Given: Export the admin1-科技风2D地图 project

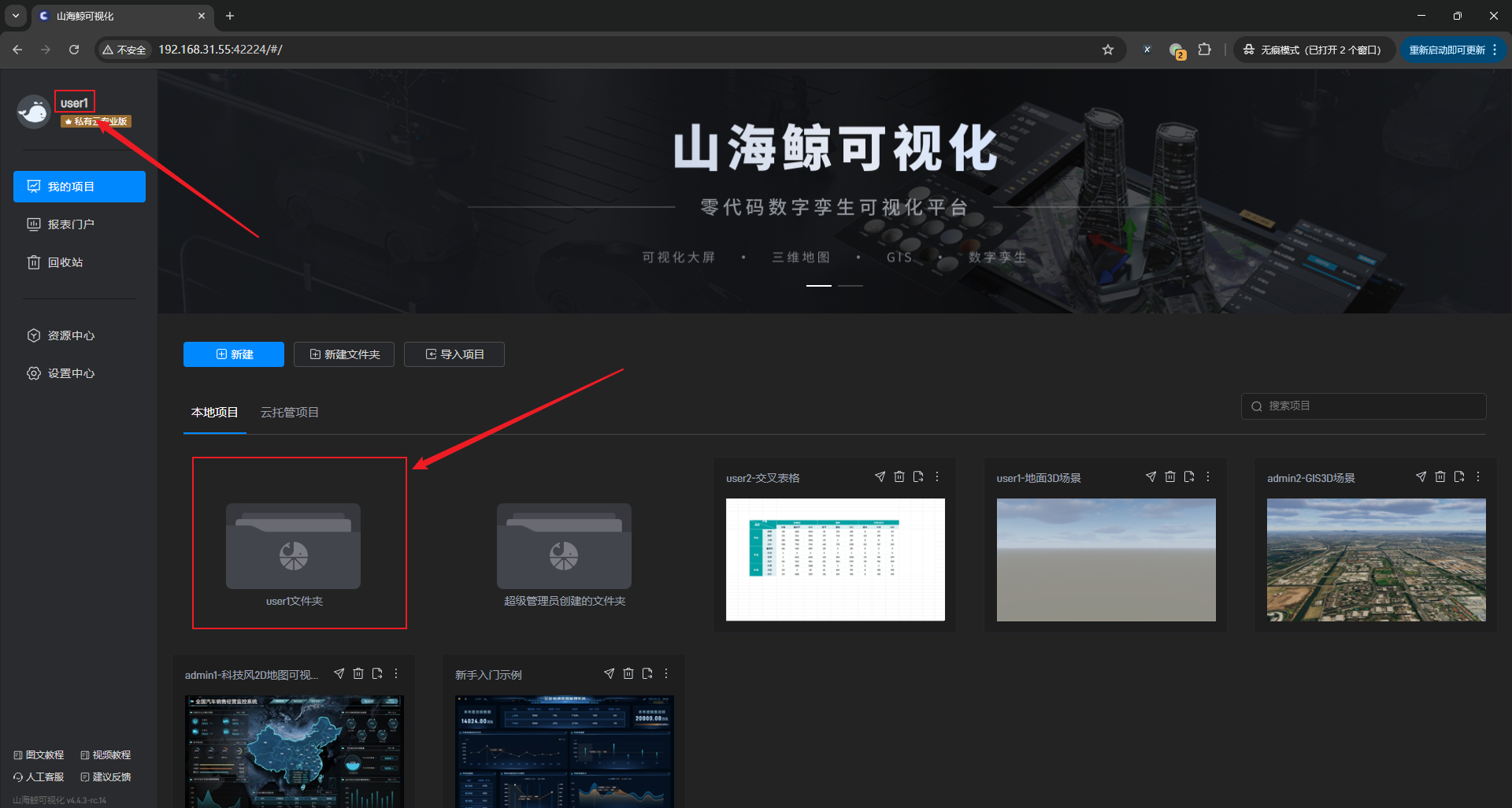Looking at the screenshot, I should [377, 674].
